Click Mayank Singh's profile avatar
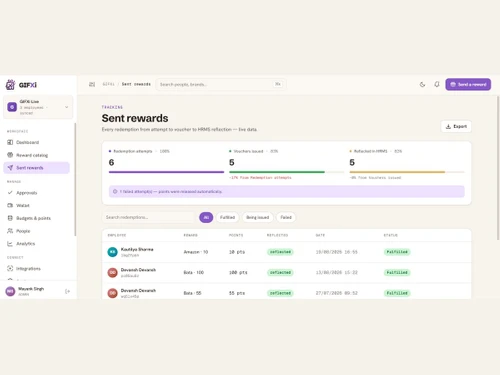Viewport: 500px width, 375px height. tap(10, 291)
